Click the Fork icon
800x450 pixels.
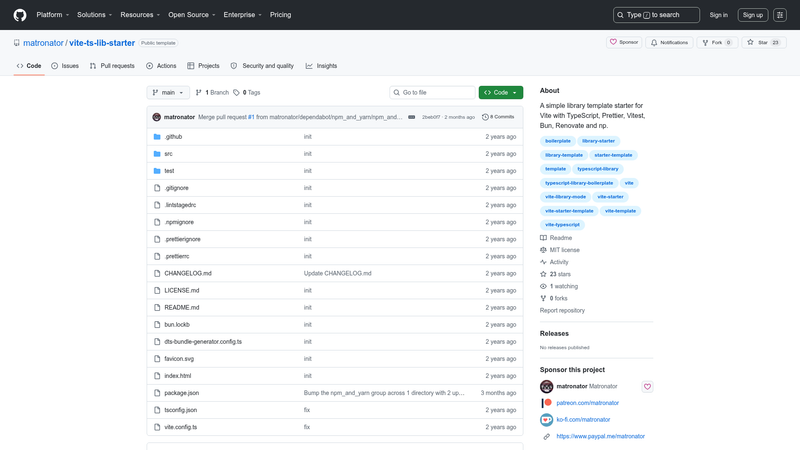705,43
